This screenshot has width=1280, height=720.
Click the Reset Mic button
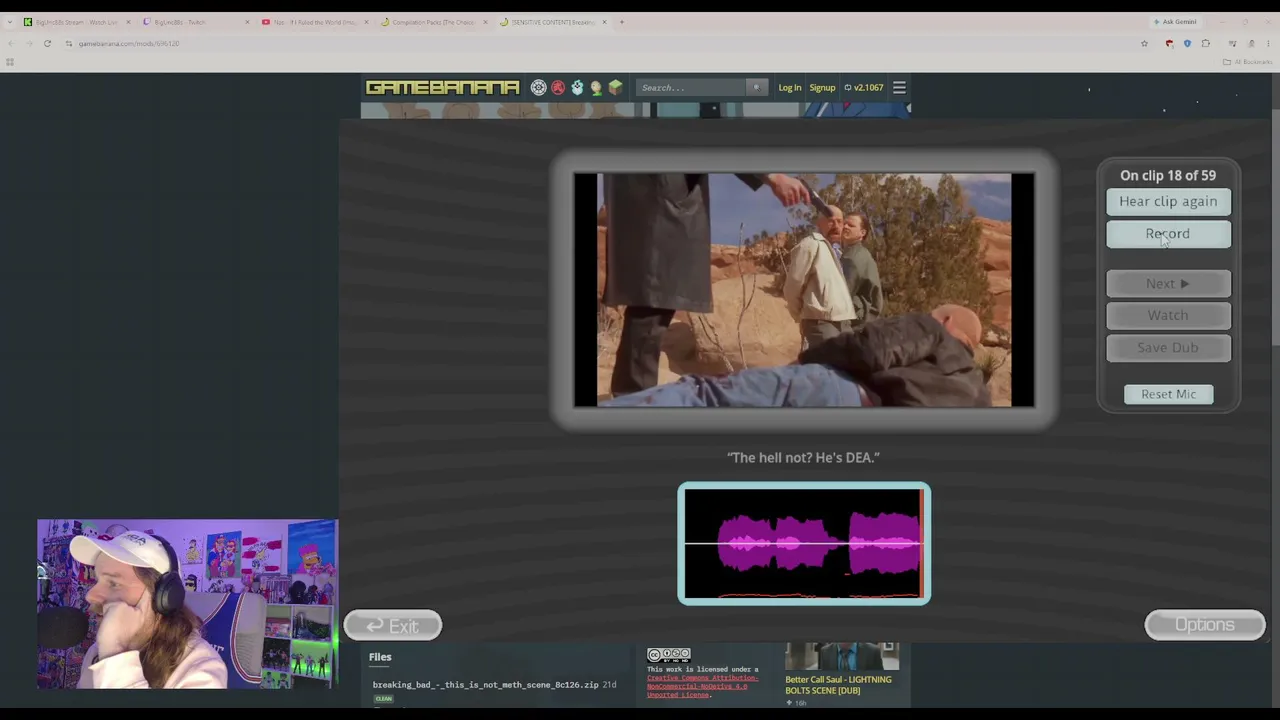pos(1168,394)
